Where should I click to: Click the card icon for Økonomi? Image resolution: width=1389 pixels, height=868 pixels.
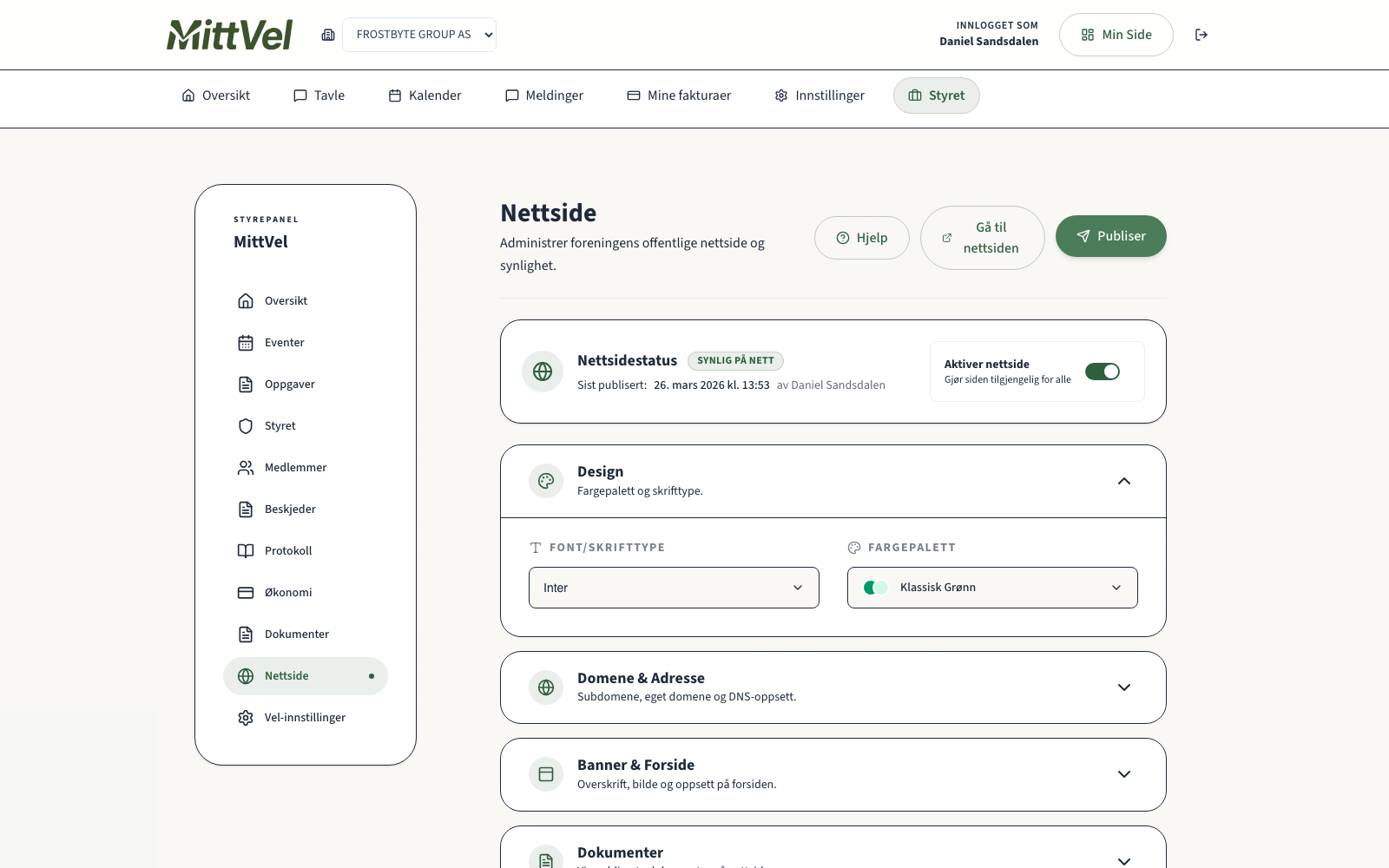(x=246, y=593)
